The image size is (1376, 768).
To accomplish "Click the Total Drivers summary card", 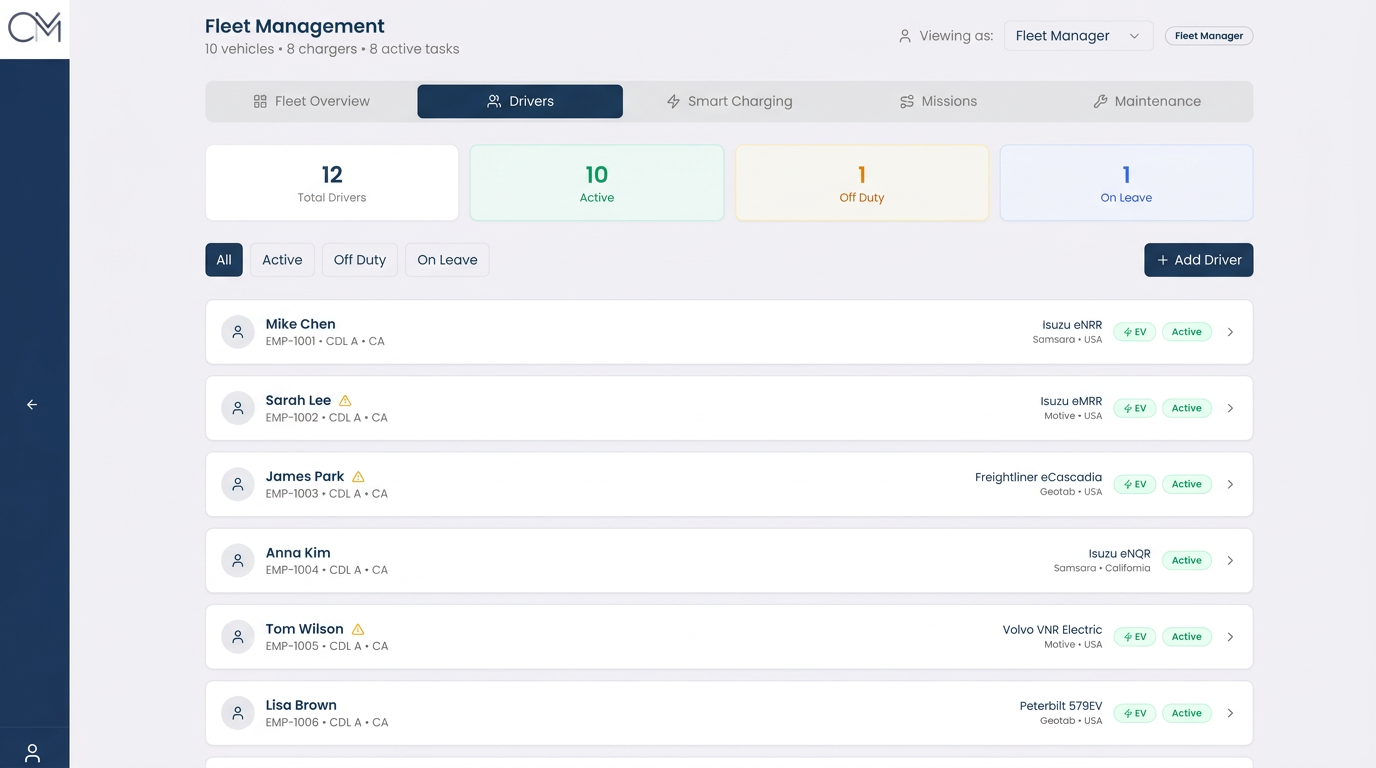I will [x=332, y=183].
